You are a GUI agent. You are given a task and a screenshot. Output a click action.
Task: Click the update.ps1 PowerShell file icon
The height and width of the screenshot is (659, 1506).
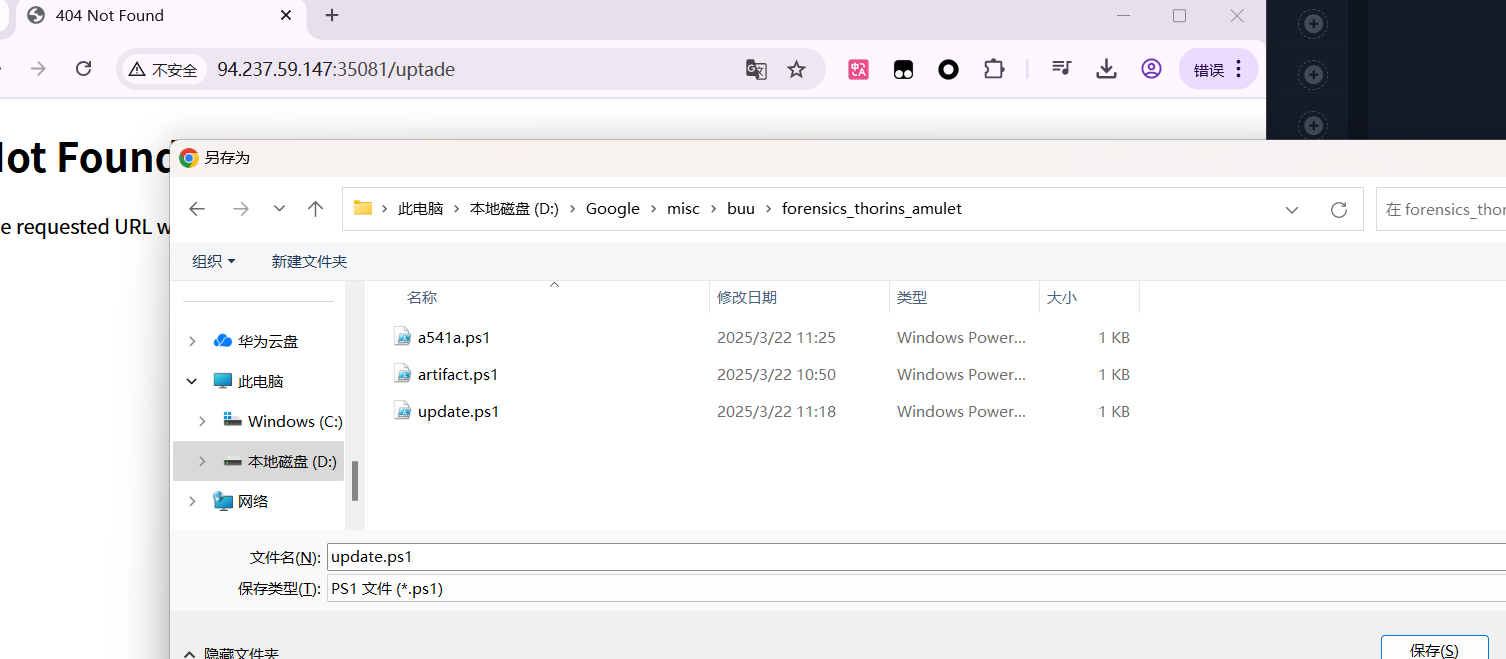tap(402, 411)
